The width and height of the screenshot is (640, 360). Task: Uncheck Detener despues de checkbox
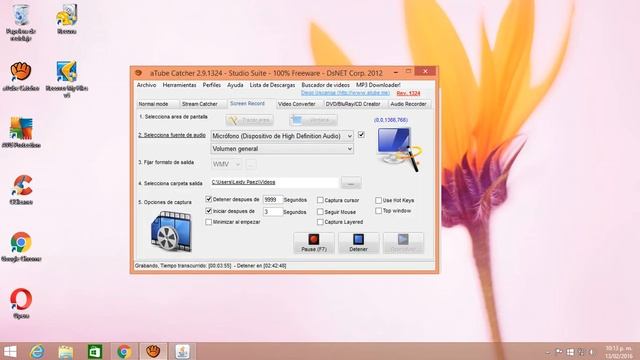pos(209,199)
